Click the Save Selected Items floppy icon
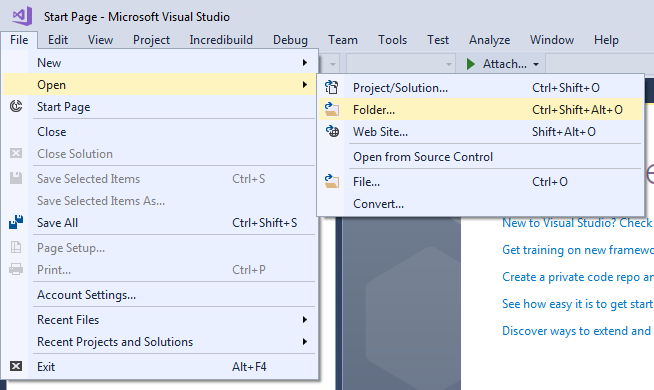The width and height of the screenshot is (654, 390). pyautogui.click(x=16, y=179)
